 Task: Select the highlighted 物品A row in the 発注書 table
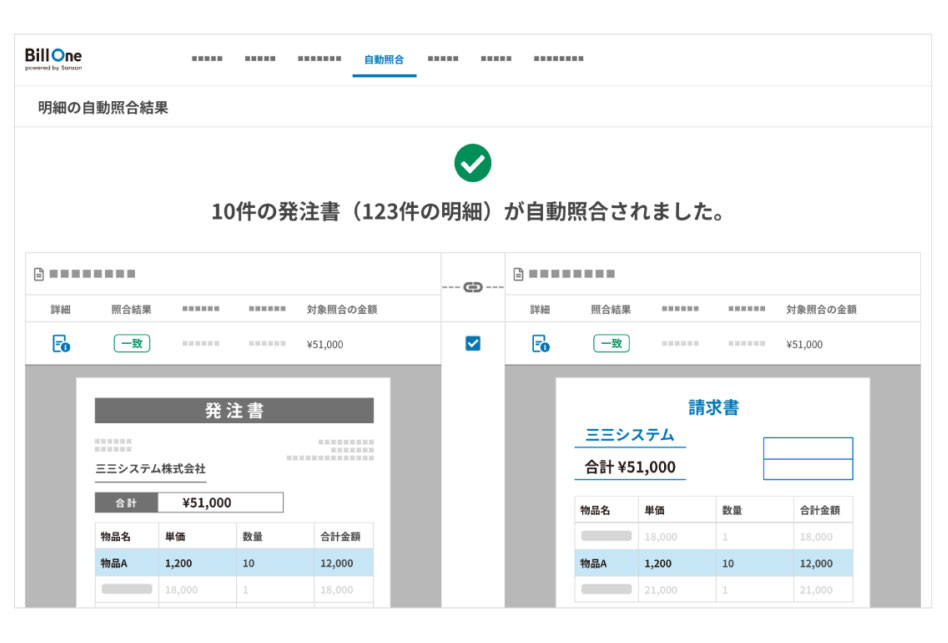(232, 564)
